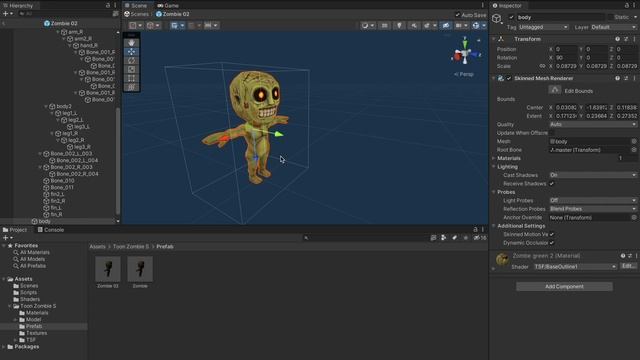Toggle scene lighting lightbulb icon

[x=399, y=25]
